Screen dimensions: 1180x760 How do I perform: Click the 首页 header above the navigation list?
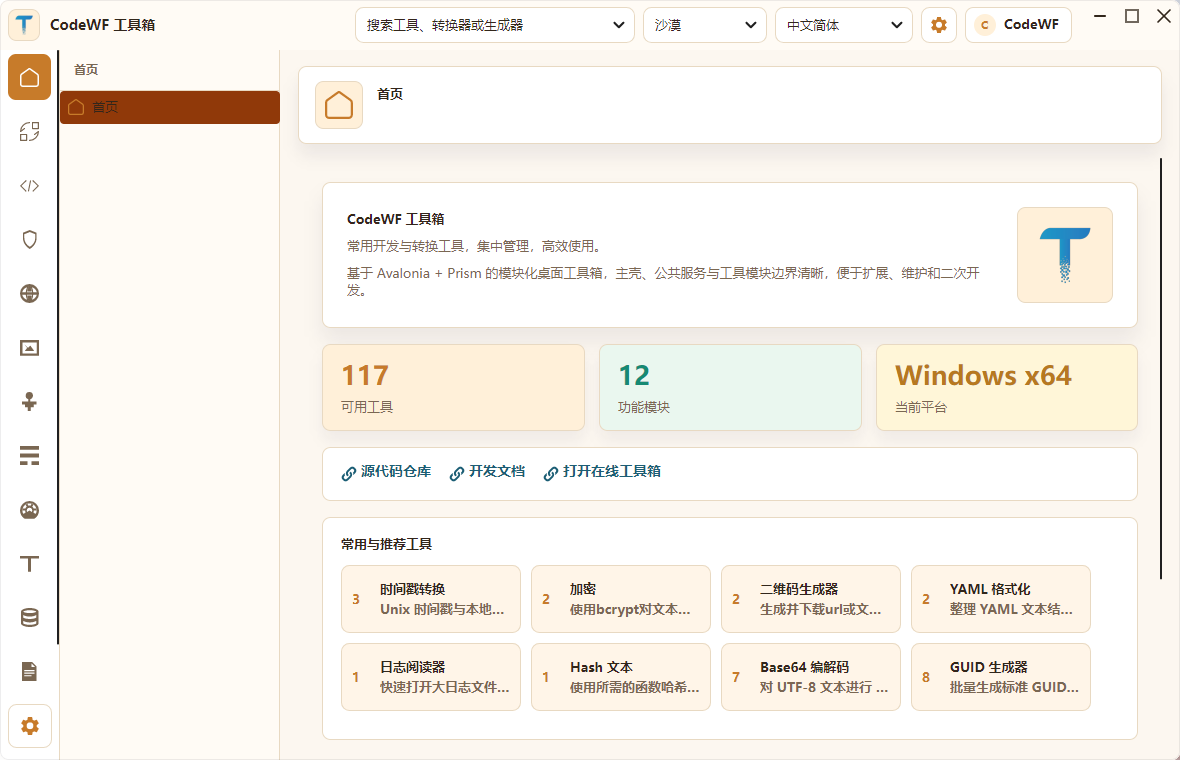pyautogui.click(x=86, y=69)
